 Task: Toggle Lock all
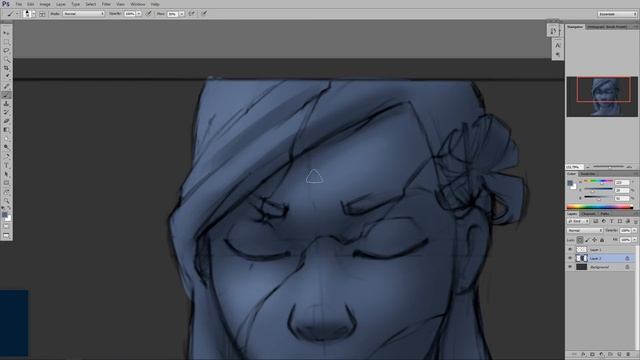[x=602, y=240]
